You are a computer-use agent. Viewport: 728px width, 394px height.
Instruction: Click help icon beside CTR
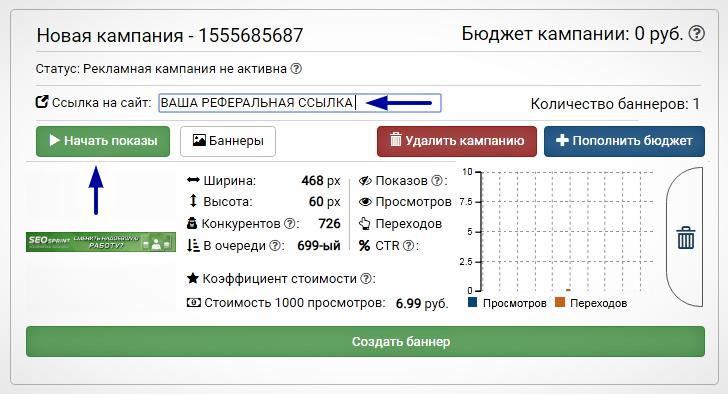click(x=408, y=245)
